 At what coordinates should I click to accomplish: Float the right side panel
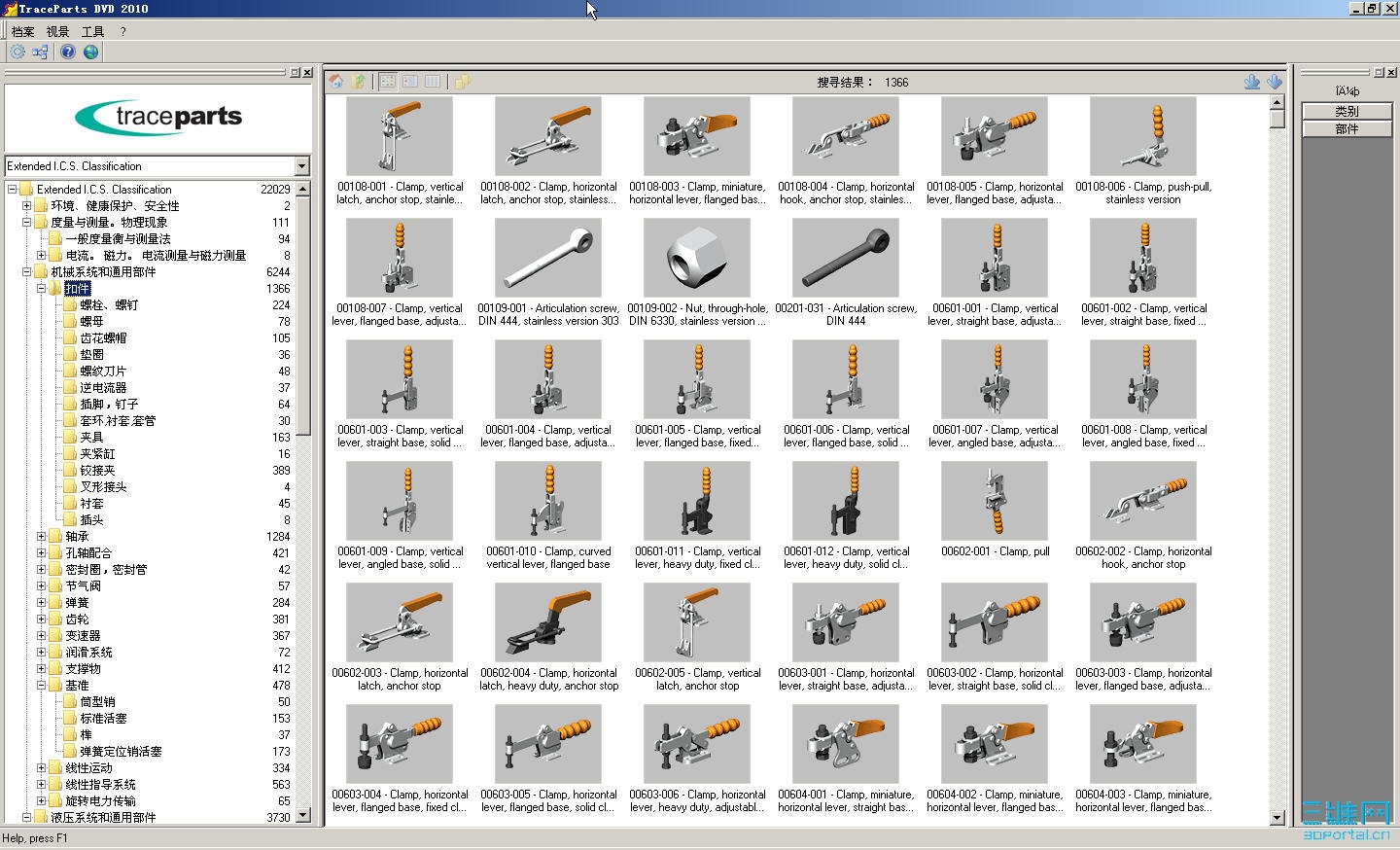(x=1379, y=72)
